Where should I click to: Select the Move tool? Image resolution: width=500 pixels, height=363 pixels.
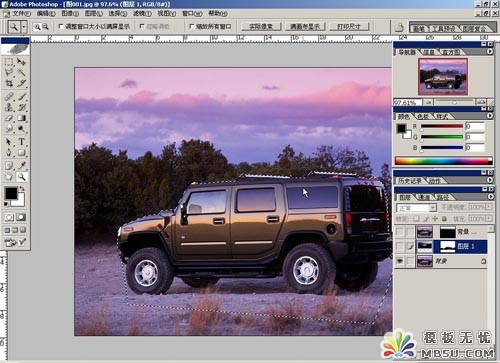[22, 62]
